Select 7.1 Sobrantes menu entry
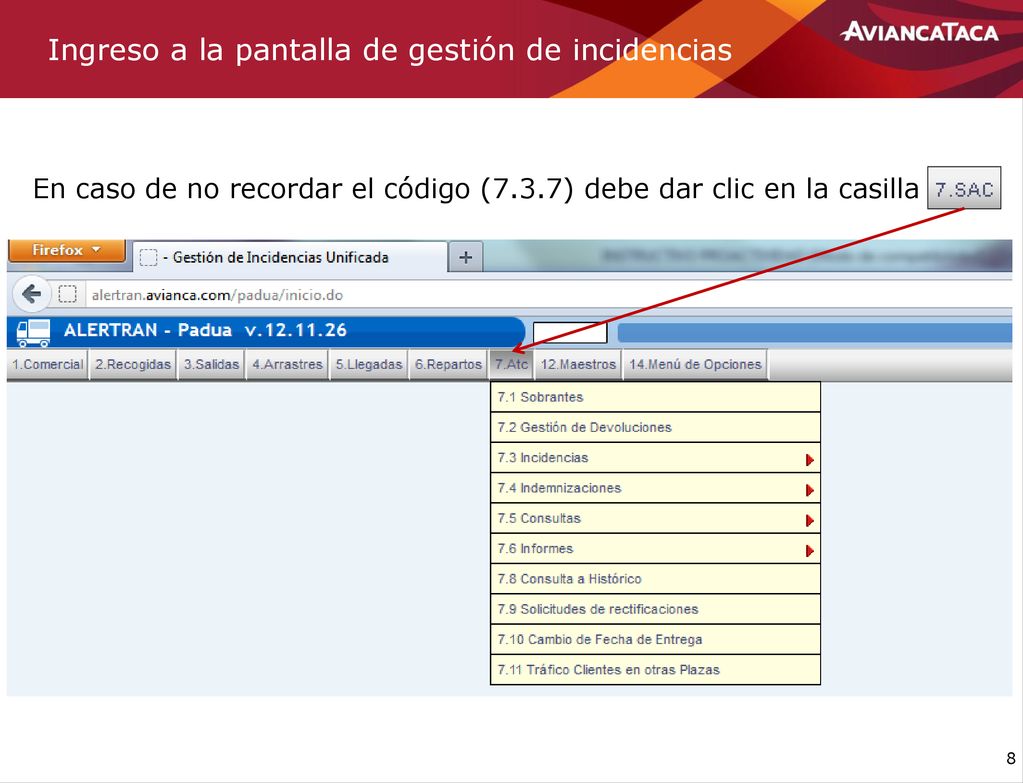 pos(655,397)
